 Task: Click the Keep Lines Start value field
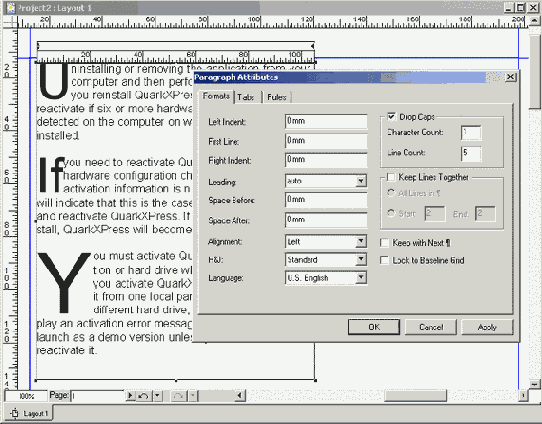pos(435,214)
